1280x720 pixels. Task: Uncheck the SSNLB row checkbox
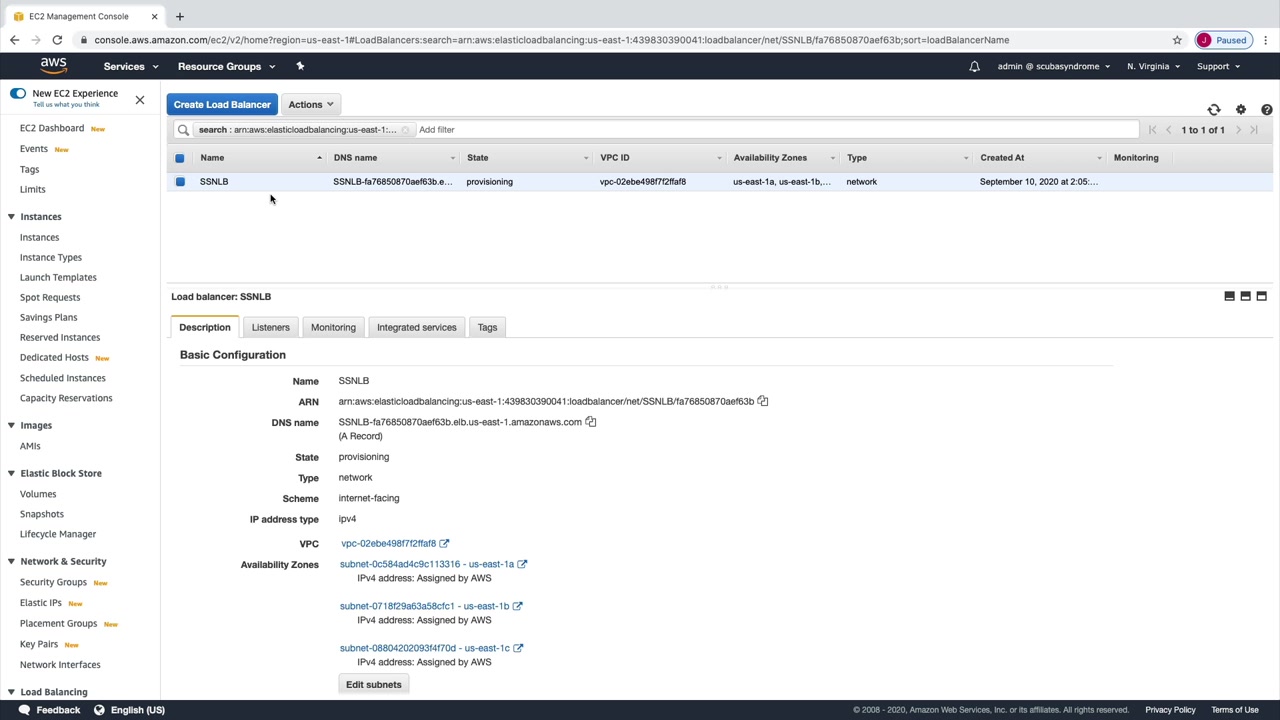point(180,182)
